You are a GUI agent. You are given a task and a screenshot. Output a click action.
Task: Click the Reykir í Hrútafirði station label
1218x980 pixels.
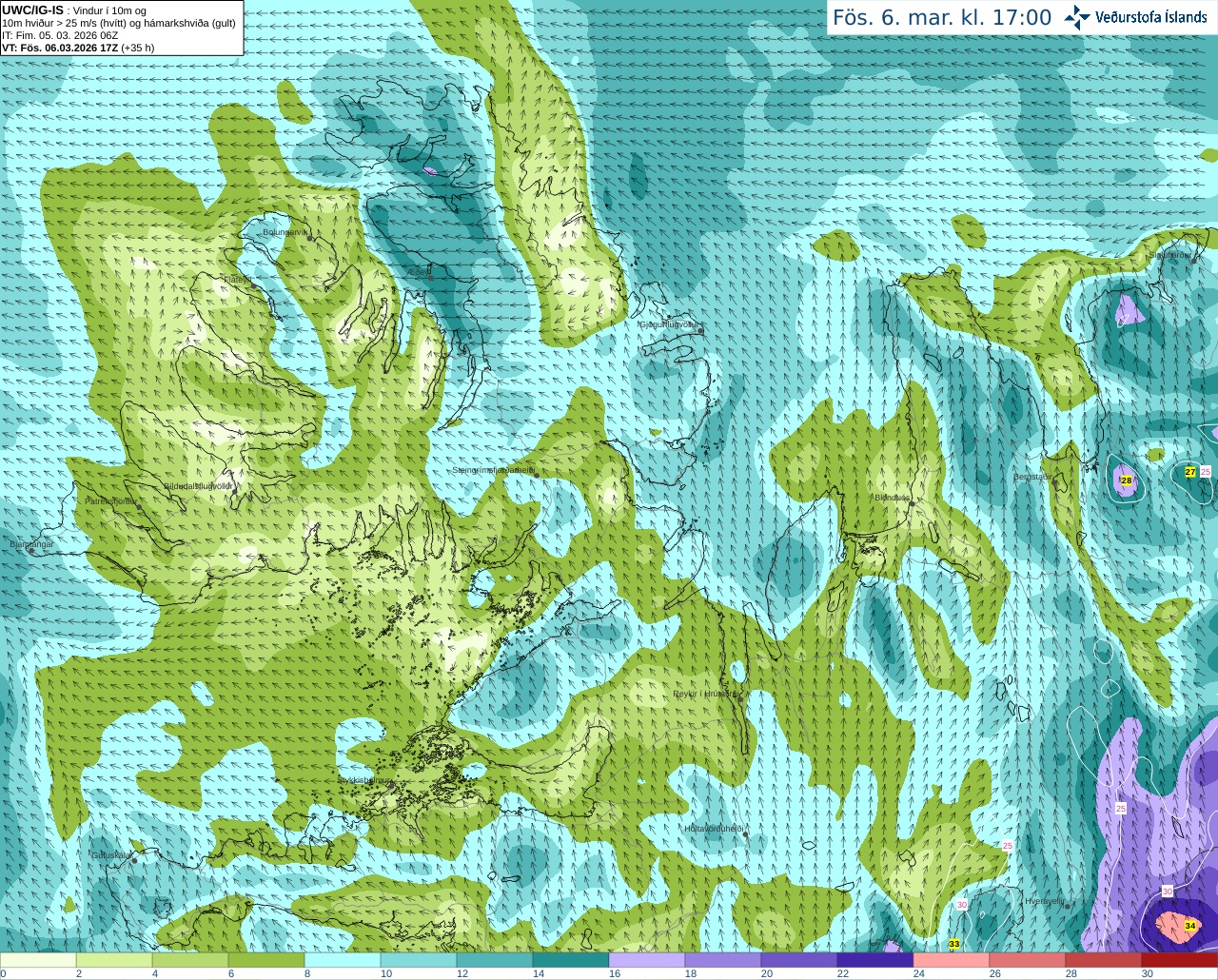coord(705,695)
